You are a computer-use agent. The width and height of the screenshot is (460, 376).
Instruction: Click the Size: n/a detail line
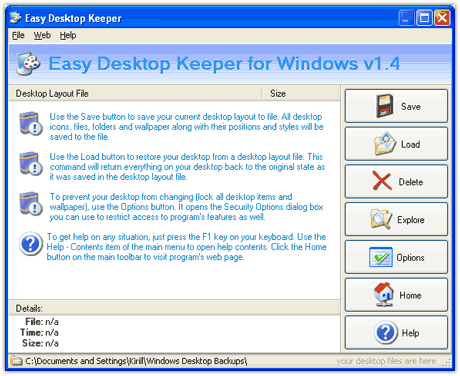(40, 343)
